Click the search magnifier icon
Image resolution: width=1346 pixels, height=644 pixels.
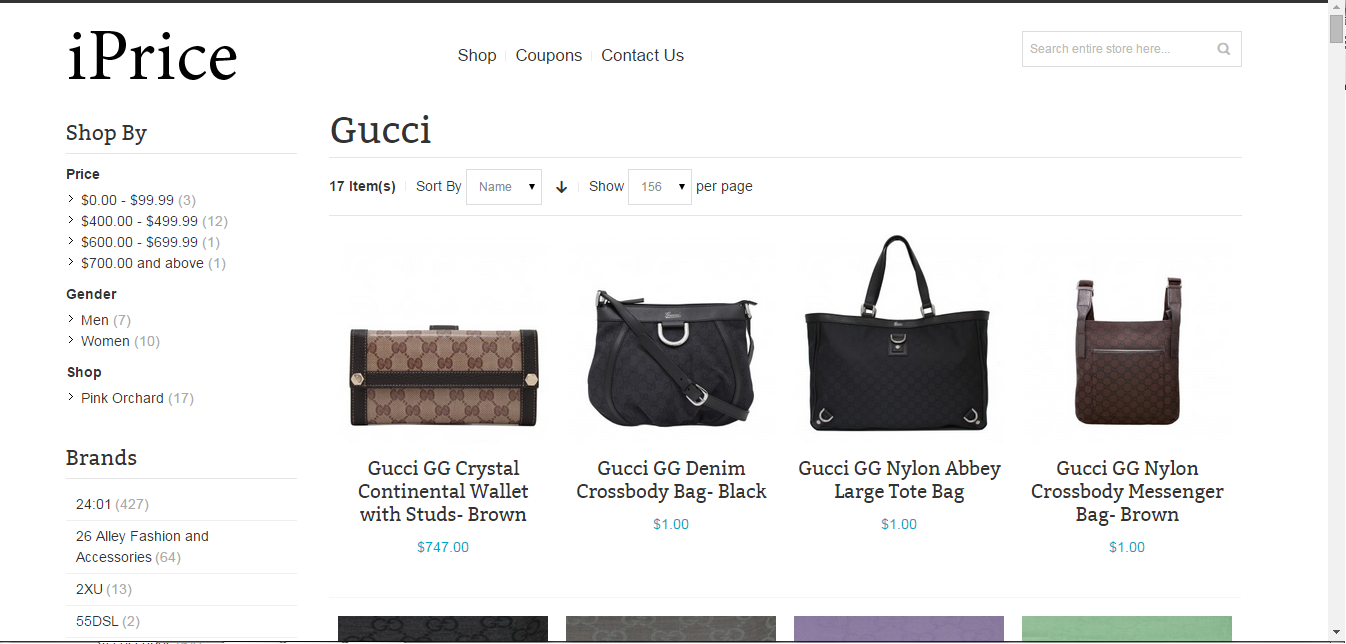[x=1223, y=49]
